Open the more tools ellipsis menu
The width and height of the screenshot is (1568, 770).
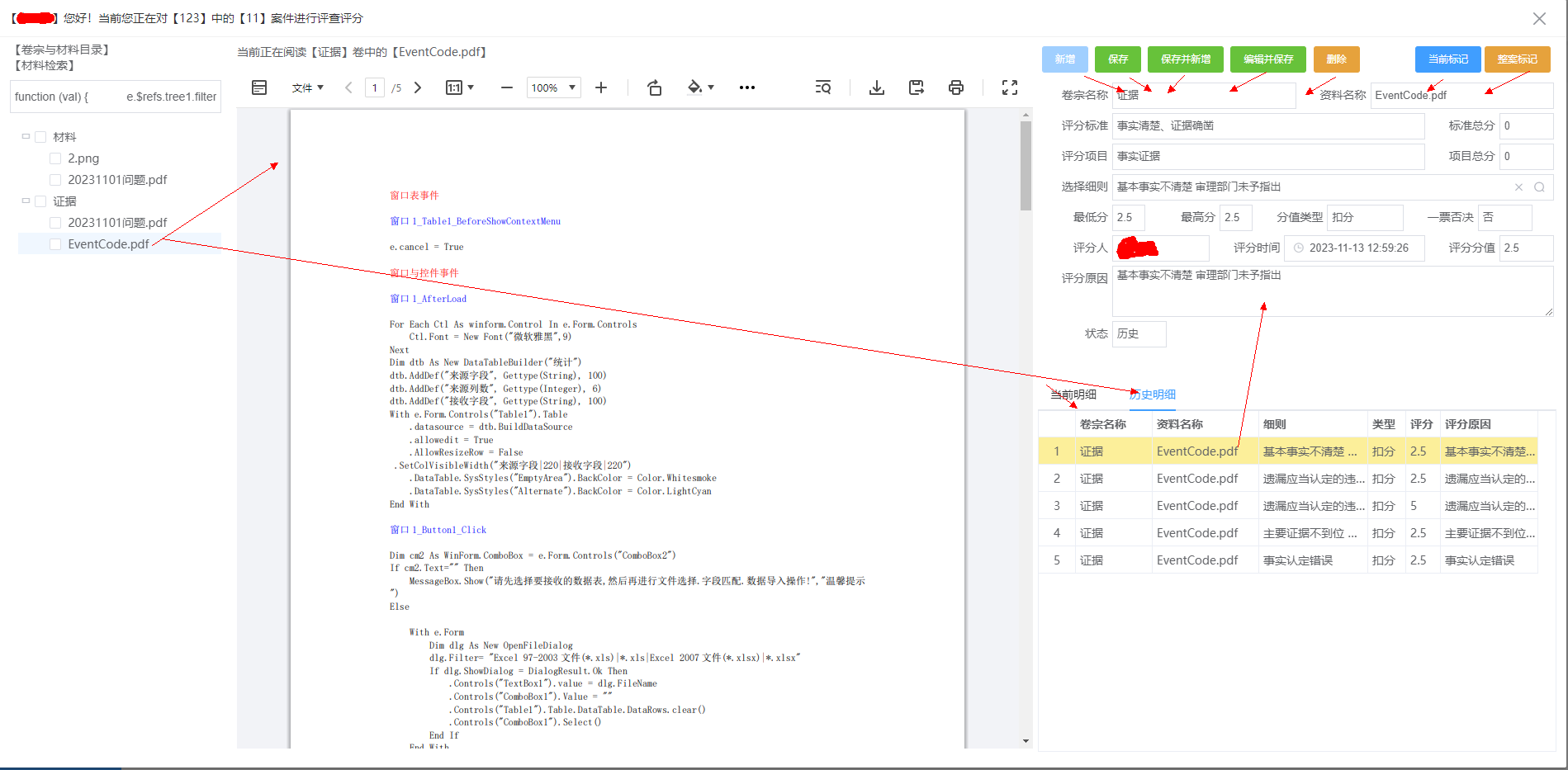pos(747,87)
